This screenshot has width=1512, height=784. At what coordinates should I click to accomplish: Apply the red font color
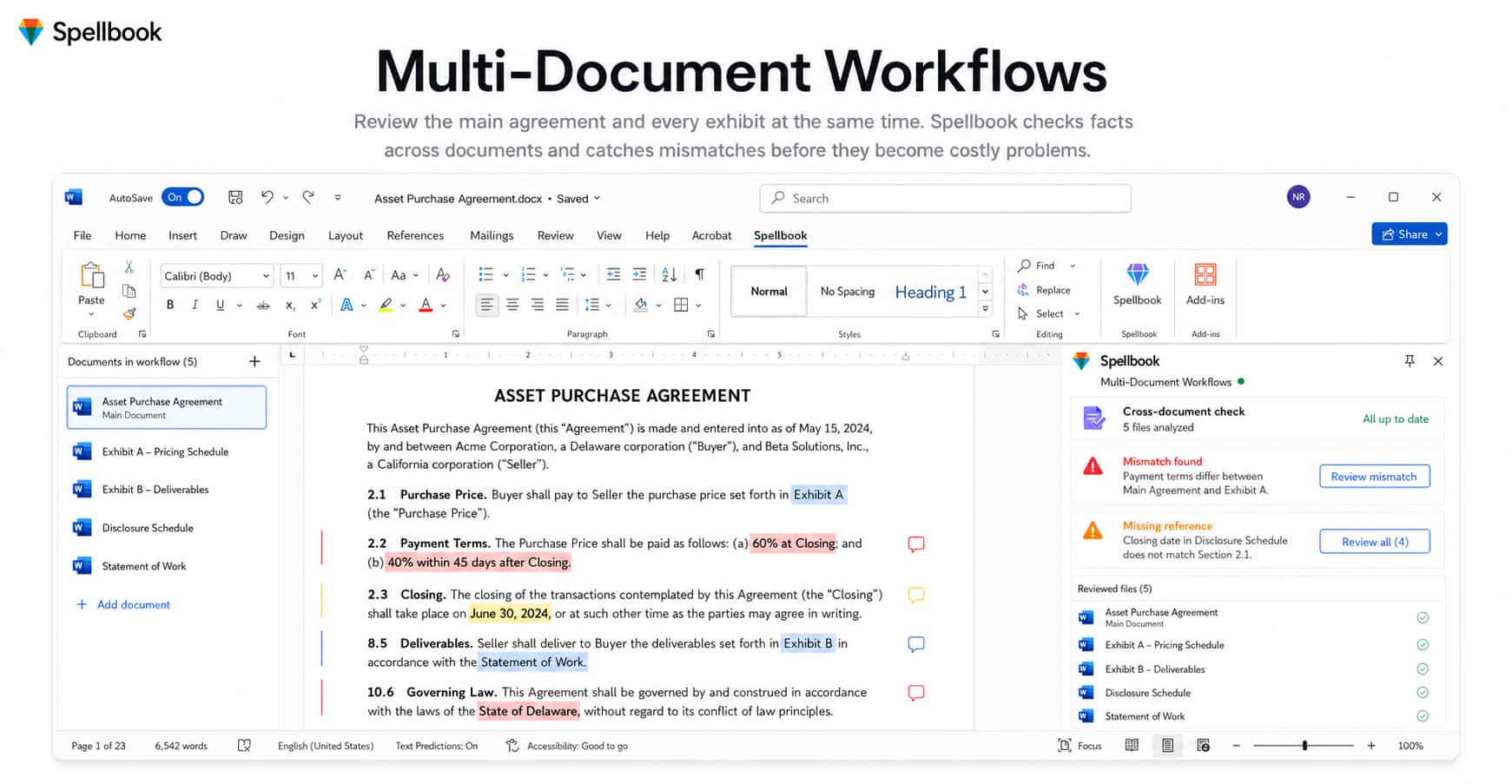click(426, 305)
